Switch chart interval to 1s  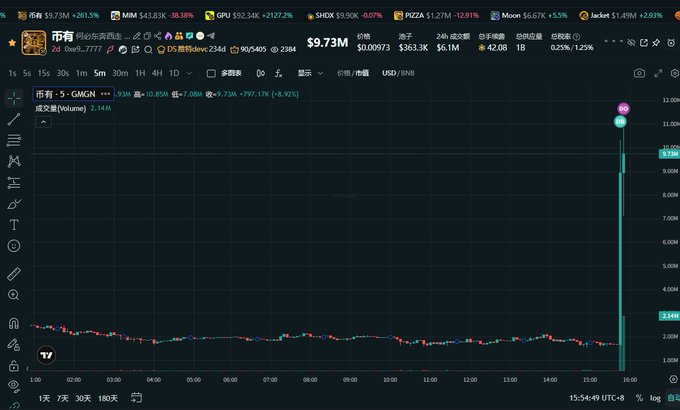[12, 73]
